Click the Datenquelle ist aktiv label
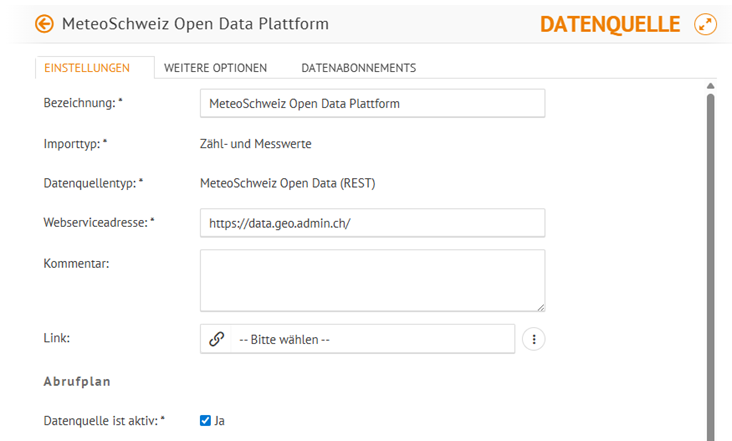 click(x=104, y=420)
